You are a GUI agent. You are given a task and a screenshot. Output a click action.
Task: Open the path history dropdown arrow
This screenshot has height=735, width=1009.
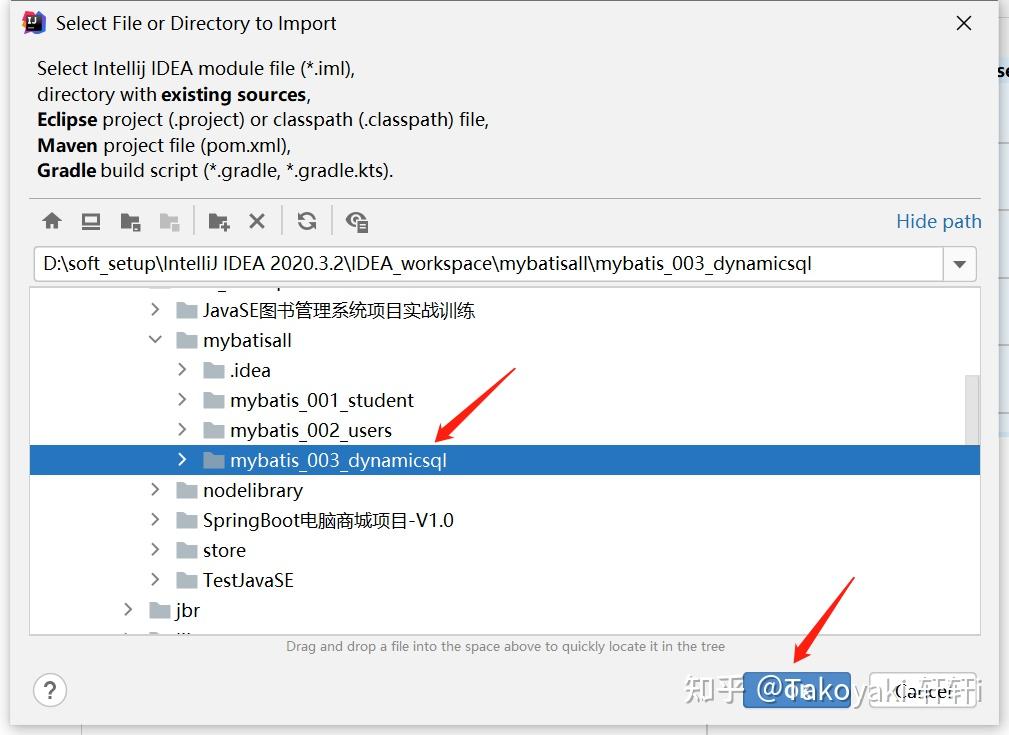tap(959, 263)
